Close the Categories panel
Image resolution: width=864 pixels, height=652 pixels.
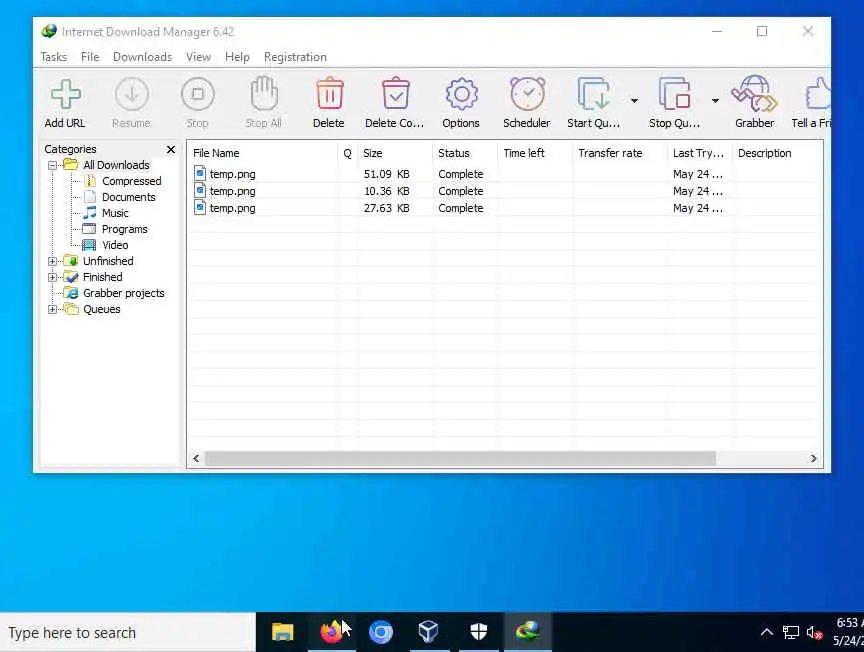(171, 149)
